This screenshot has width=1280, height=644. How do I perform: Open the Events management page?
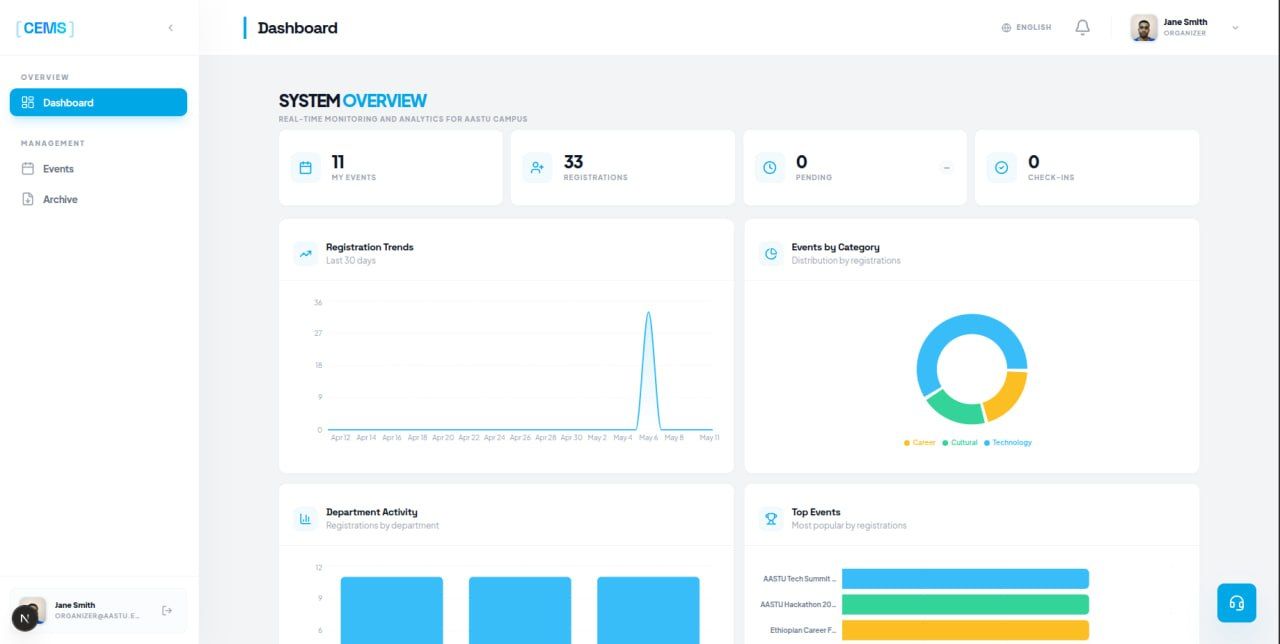tap(98, 169)
